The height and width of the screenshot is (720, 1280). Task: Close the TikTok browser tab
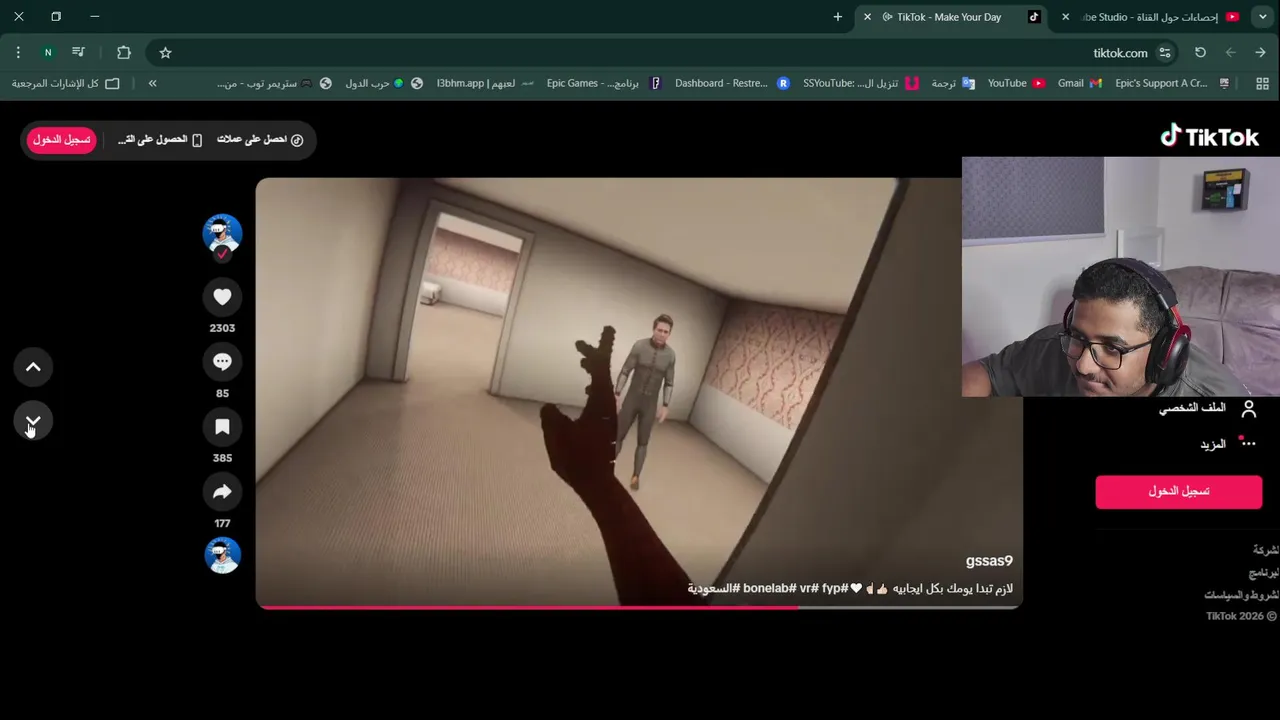[x=867, y=17]
